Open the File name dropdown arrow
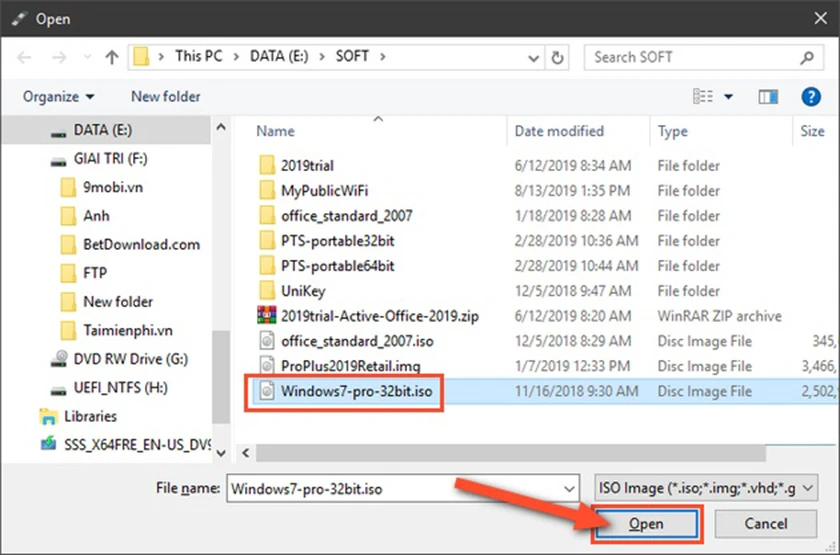This screenshot has height=555, width=840. pos(569,489)
